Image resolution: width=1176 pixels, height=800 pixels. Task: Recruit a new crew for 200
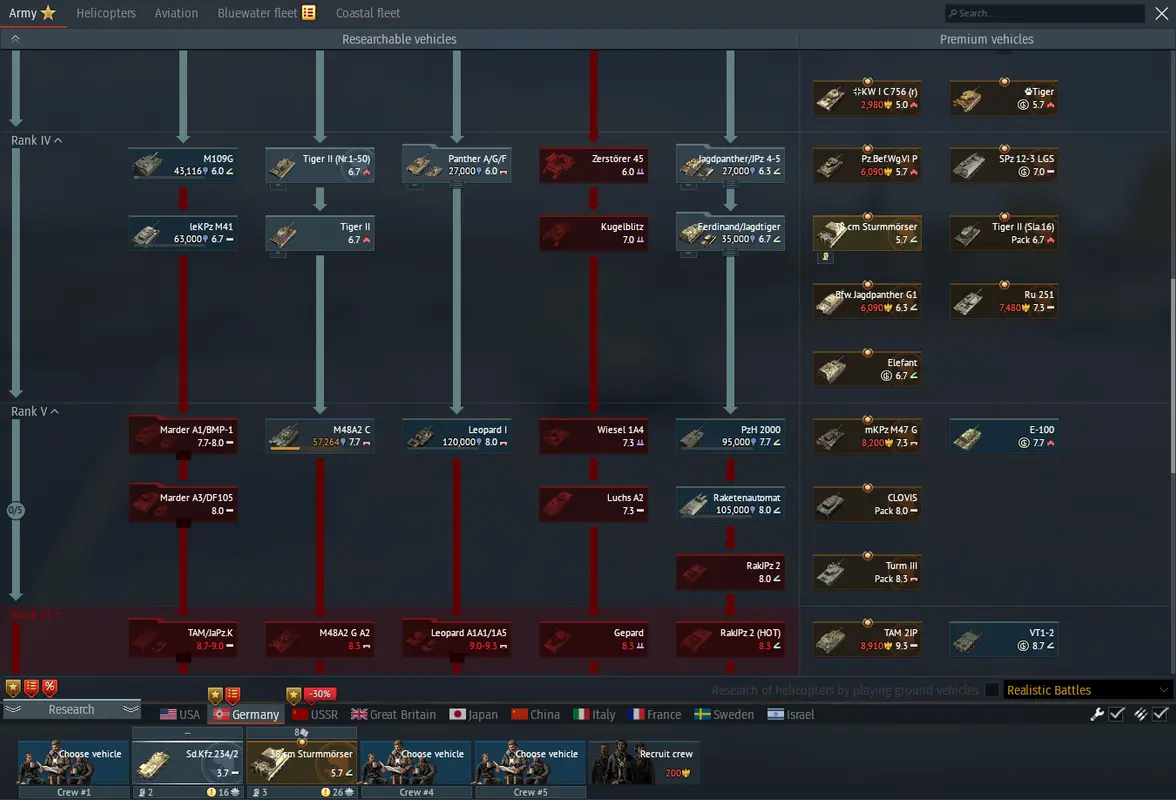(x=644, y=763)
